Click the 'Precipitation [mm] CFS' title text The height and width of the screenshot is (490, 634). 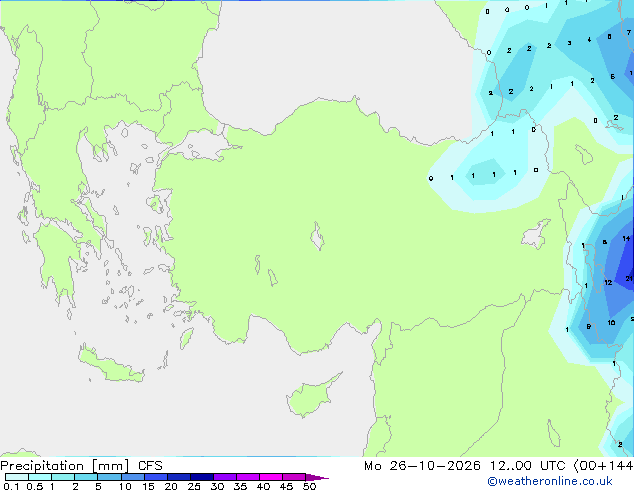[81, 466]
